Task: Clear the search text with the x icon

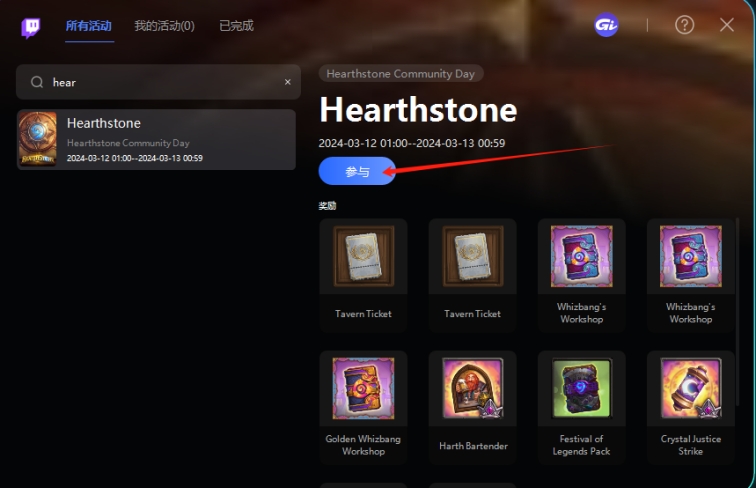Action: pos(287,82)
